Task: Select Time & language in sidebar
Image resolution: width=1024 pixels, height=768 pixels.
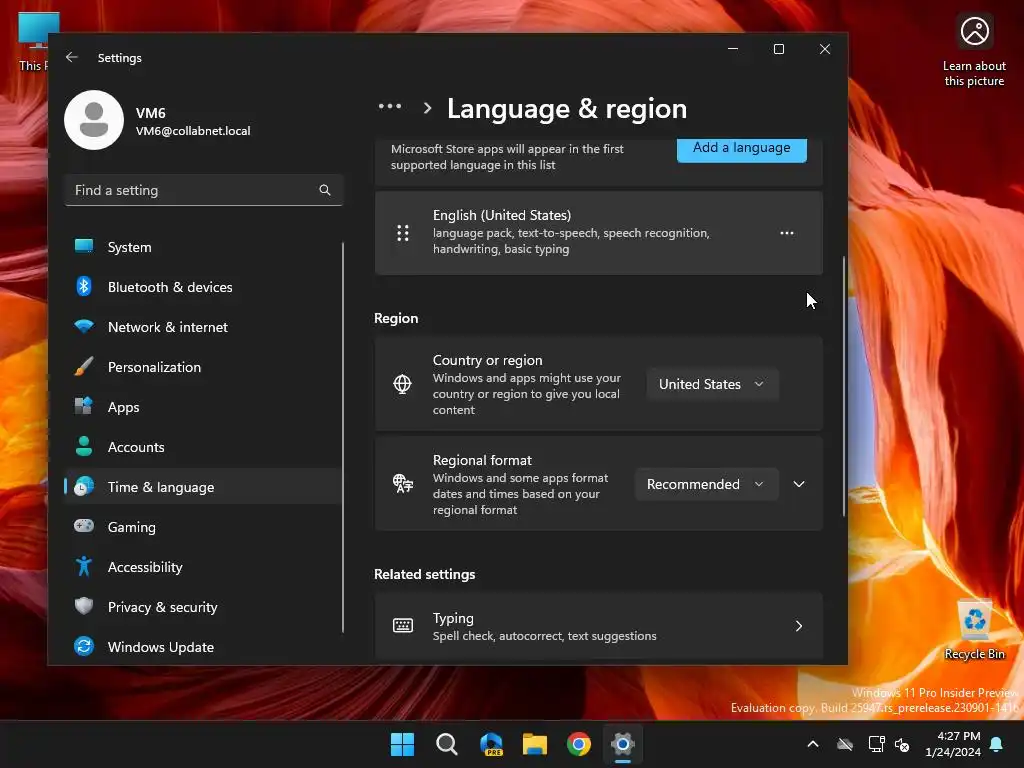Action: pos(202,487)
